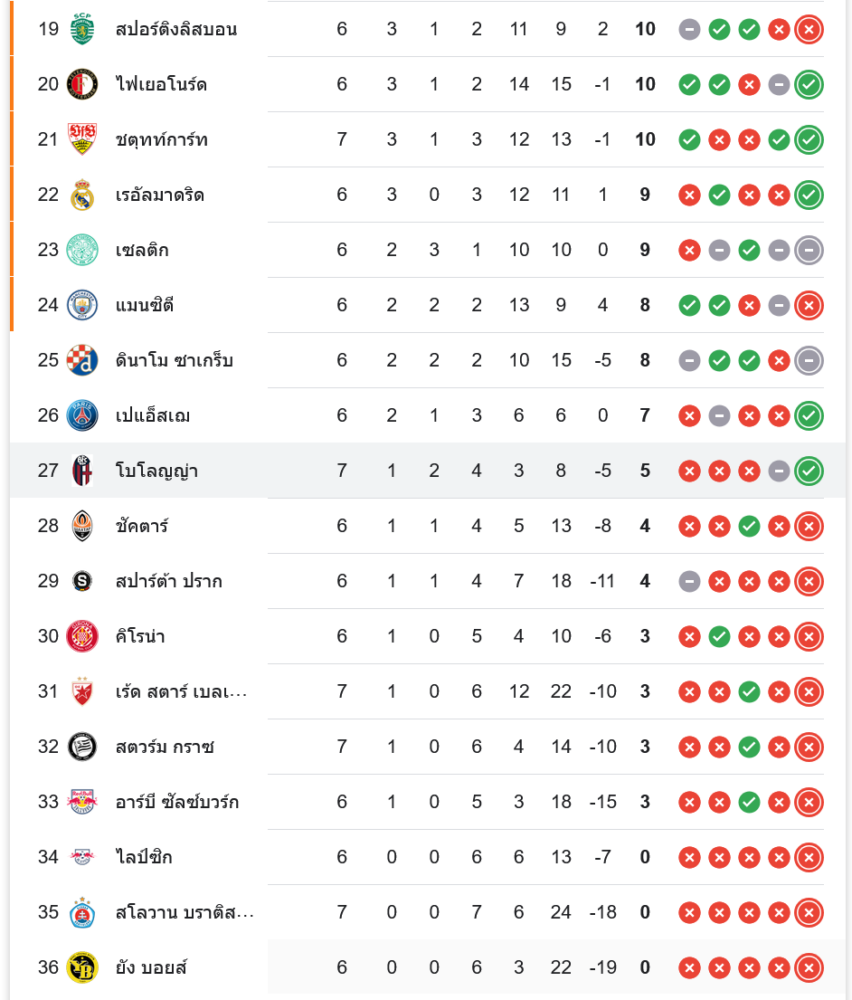
Task: Click the Manchester City crest
Action: pyautogui.click(x=82, y=304)
